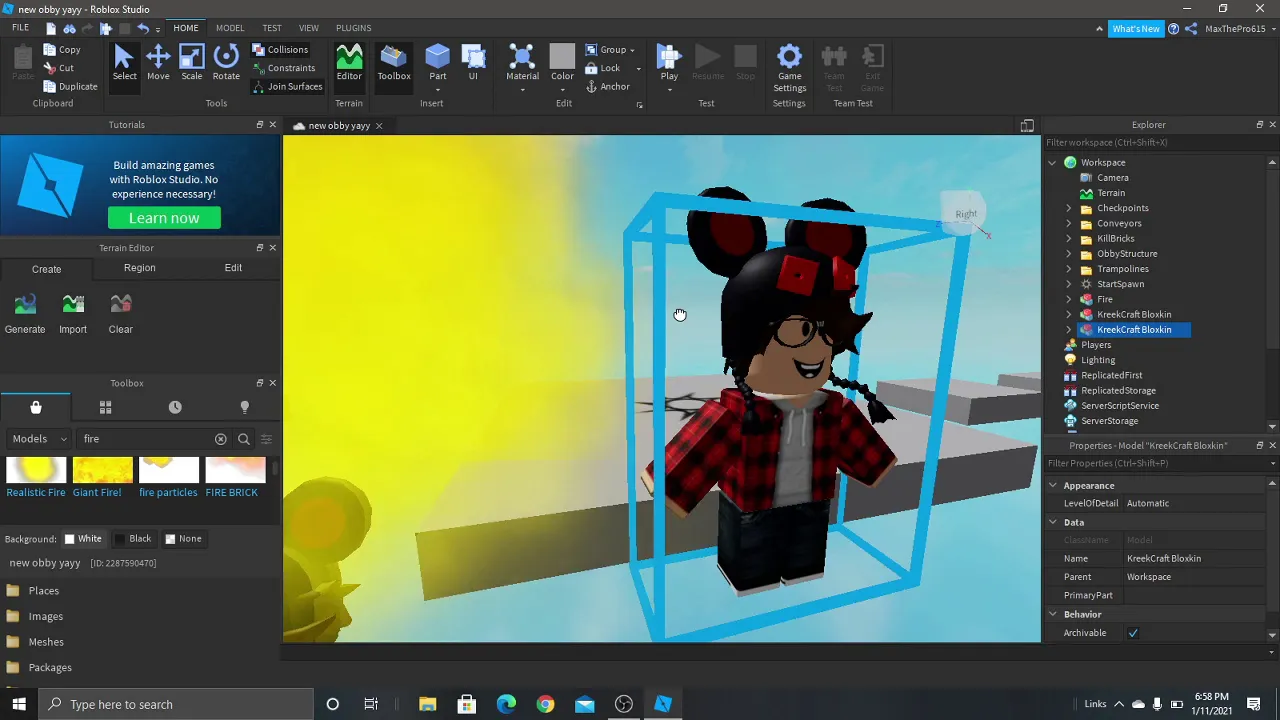Screen dimensions: 1280x720
Task: Open toolbox search filter options
Action: pyautogui.click(x=266, y=439)
